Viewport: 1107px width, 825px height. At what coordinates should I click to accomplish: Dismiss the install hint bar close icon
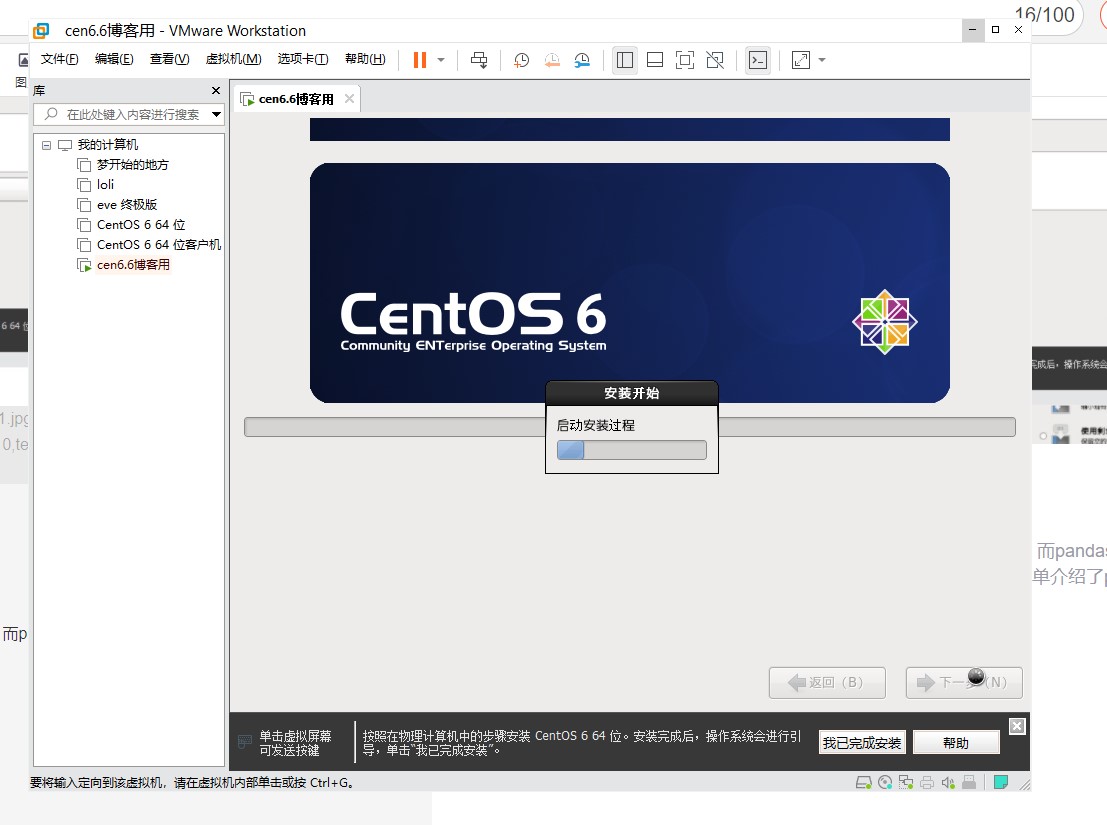pyautogui.click(x=1017, y=726)
